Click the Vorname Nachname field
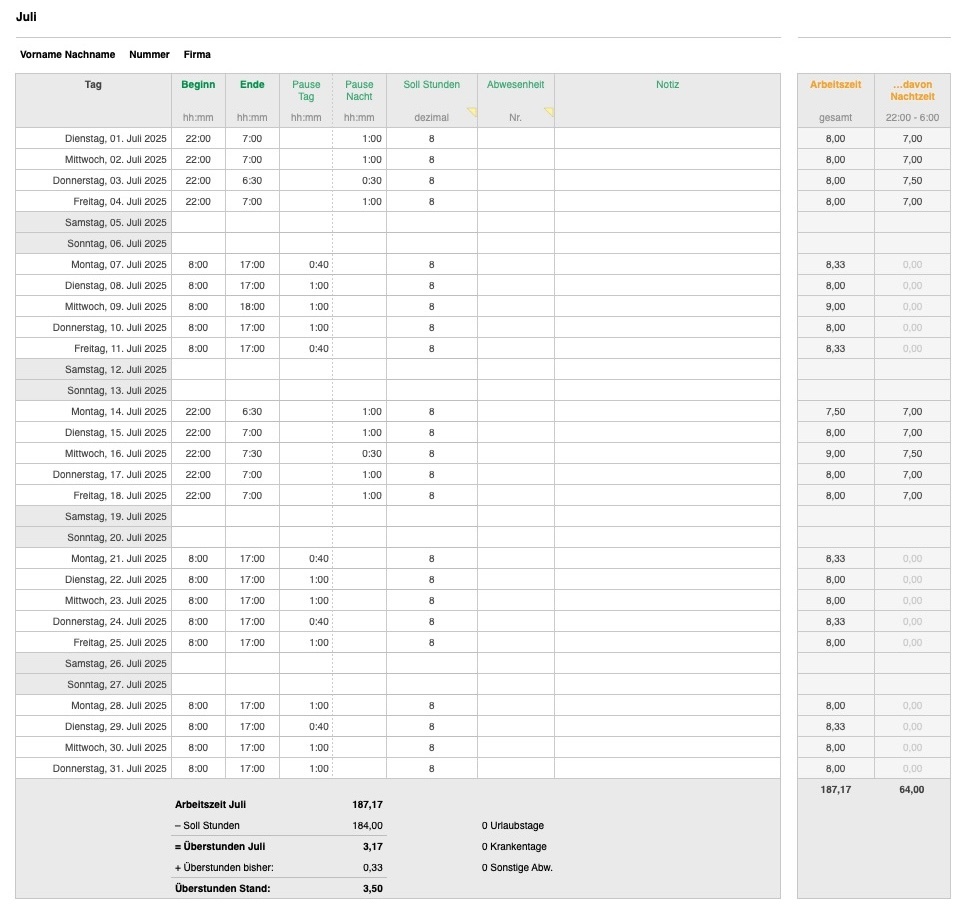The height and width of the screenshot is (917, 969). click(x=67, y=55)
